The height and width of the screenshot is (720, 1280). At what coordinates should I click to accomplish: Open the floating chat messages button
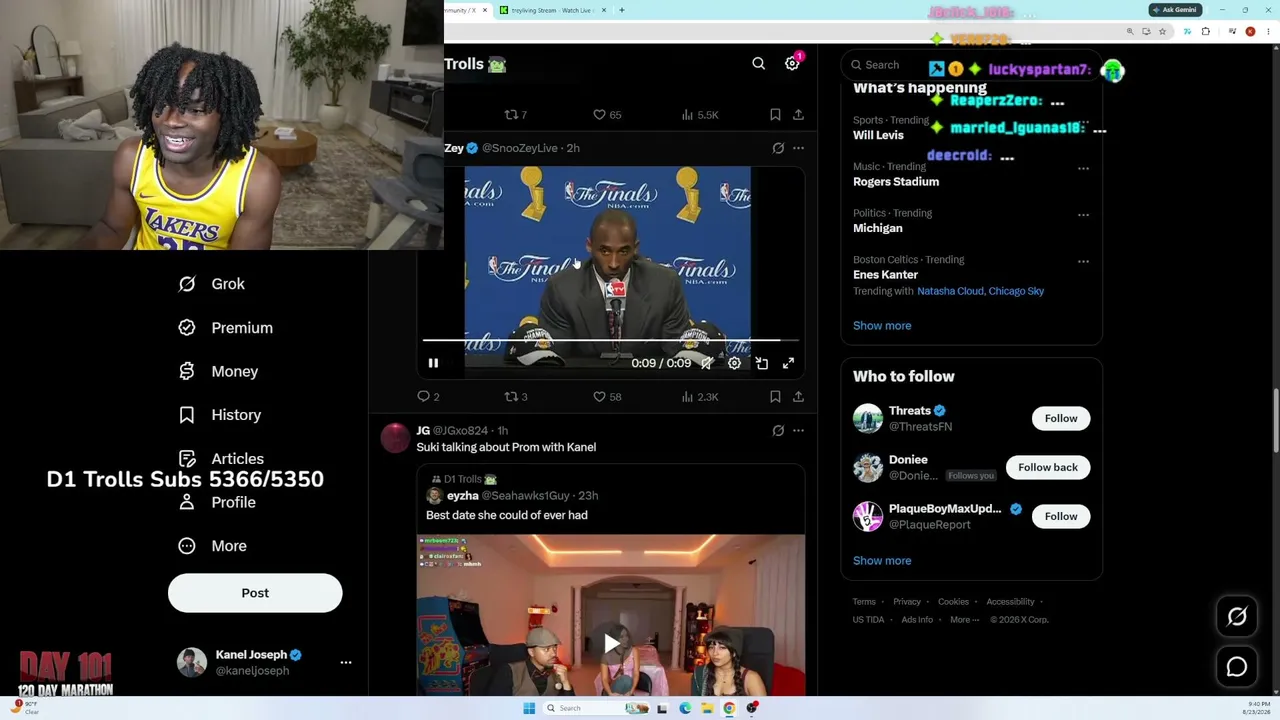pos(1237,667)
